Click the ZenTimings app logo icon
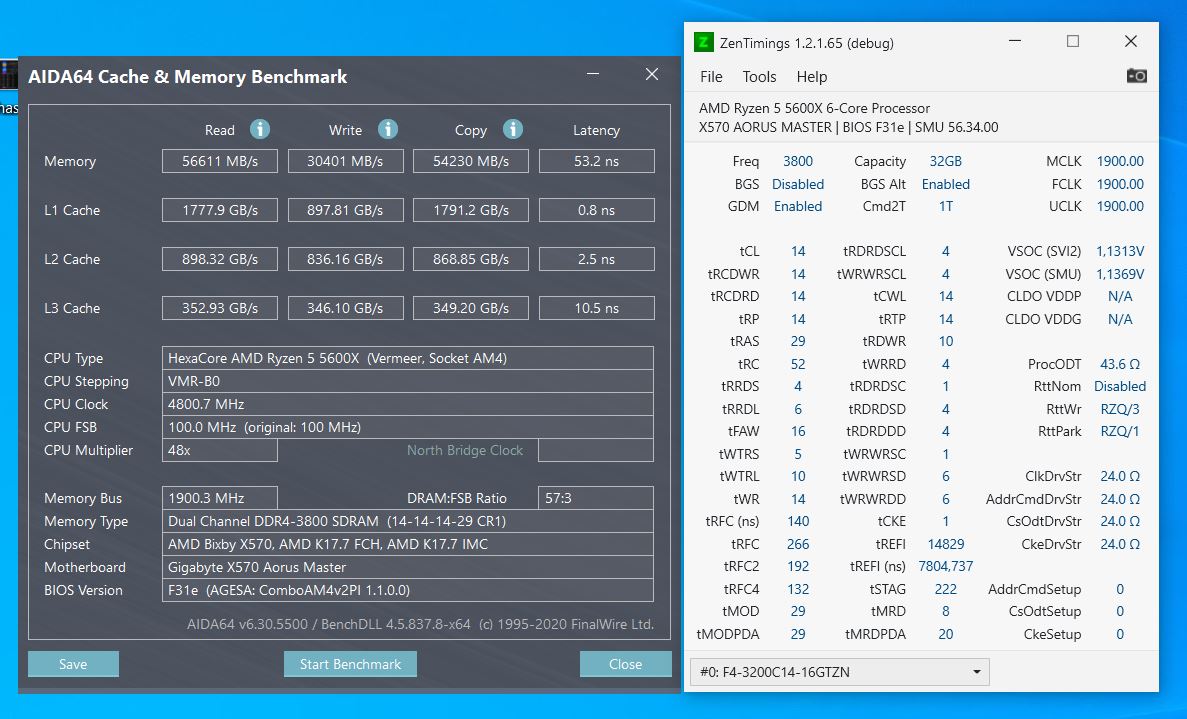This screenshot has width=1187, height=719. pos(703,42)
